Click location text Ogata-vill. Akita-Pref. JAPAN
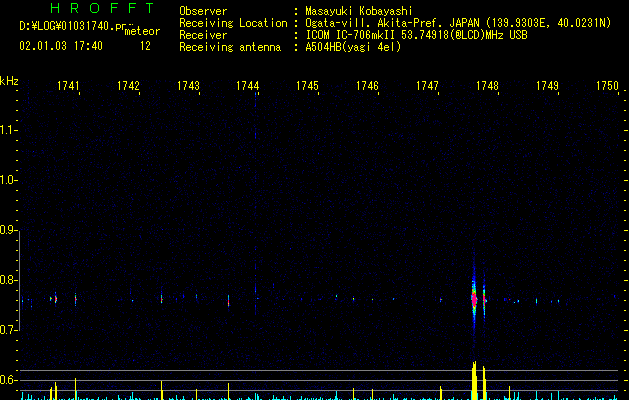The height and width of the screenshot is (400, 629). click(x=392, y=23)
